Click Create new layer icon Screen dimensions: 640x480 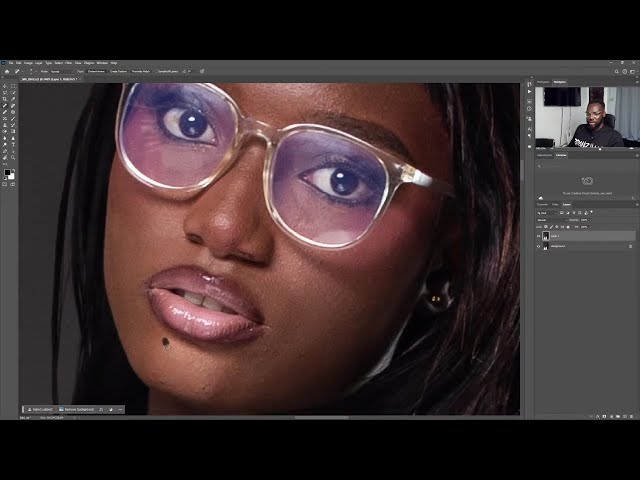[x=625, y=416]
